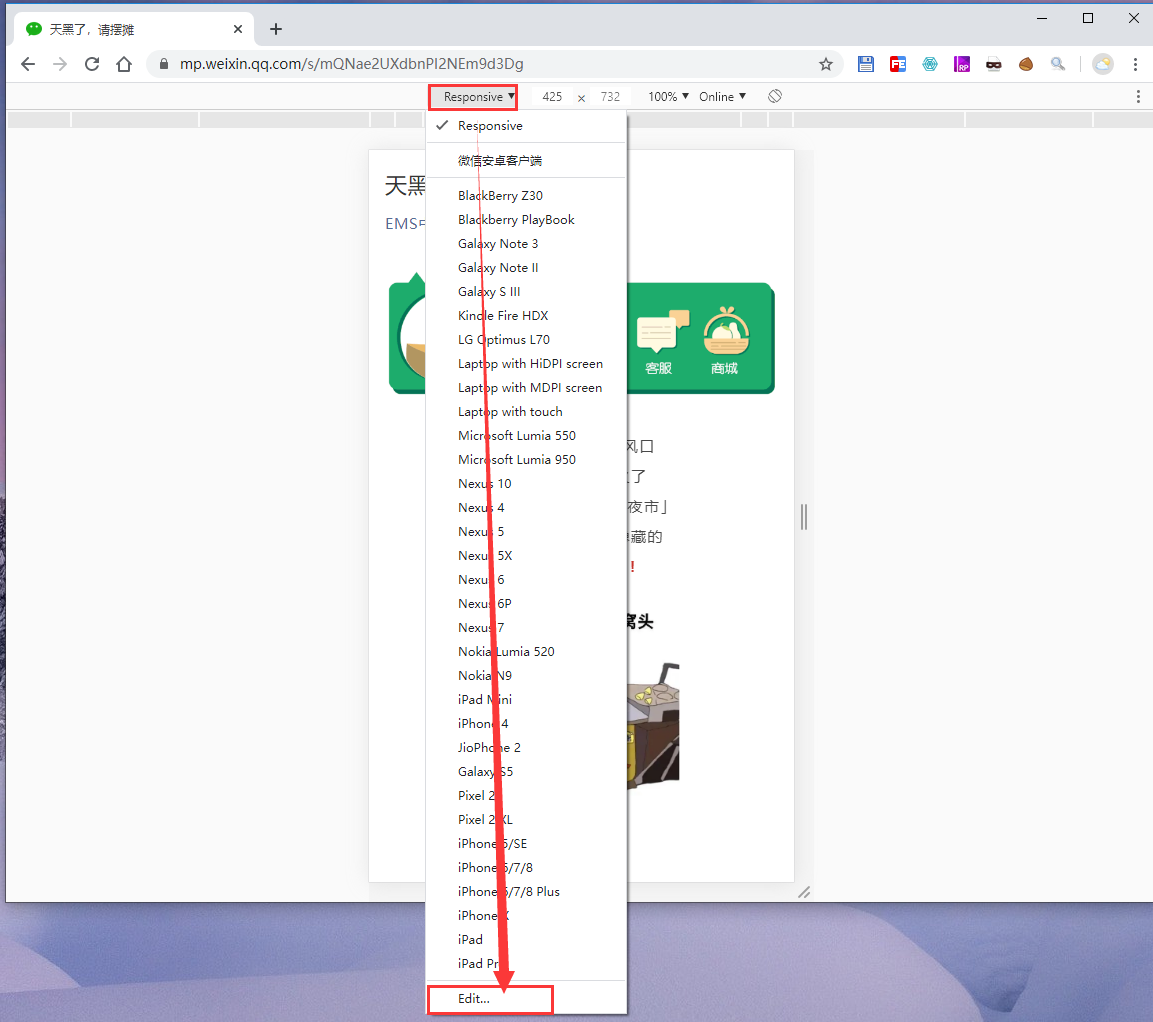Click the 客服 customer service icon

click(x=660, y=342)
